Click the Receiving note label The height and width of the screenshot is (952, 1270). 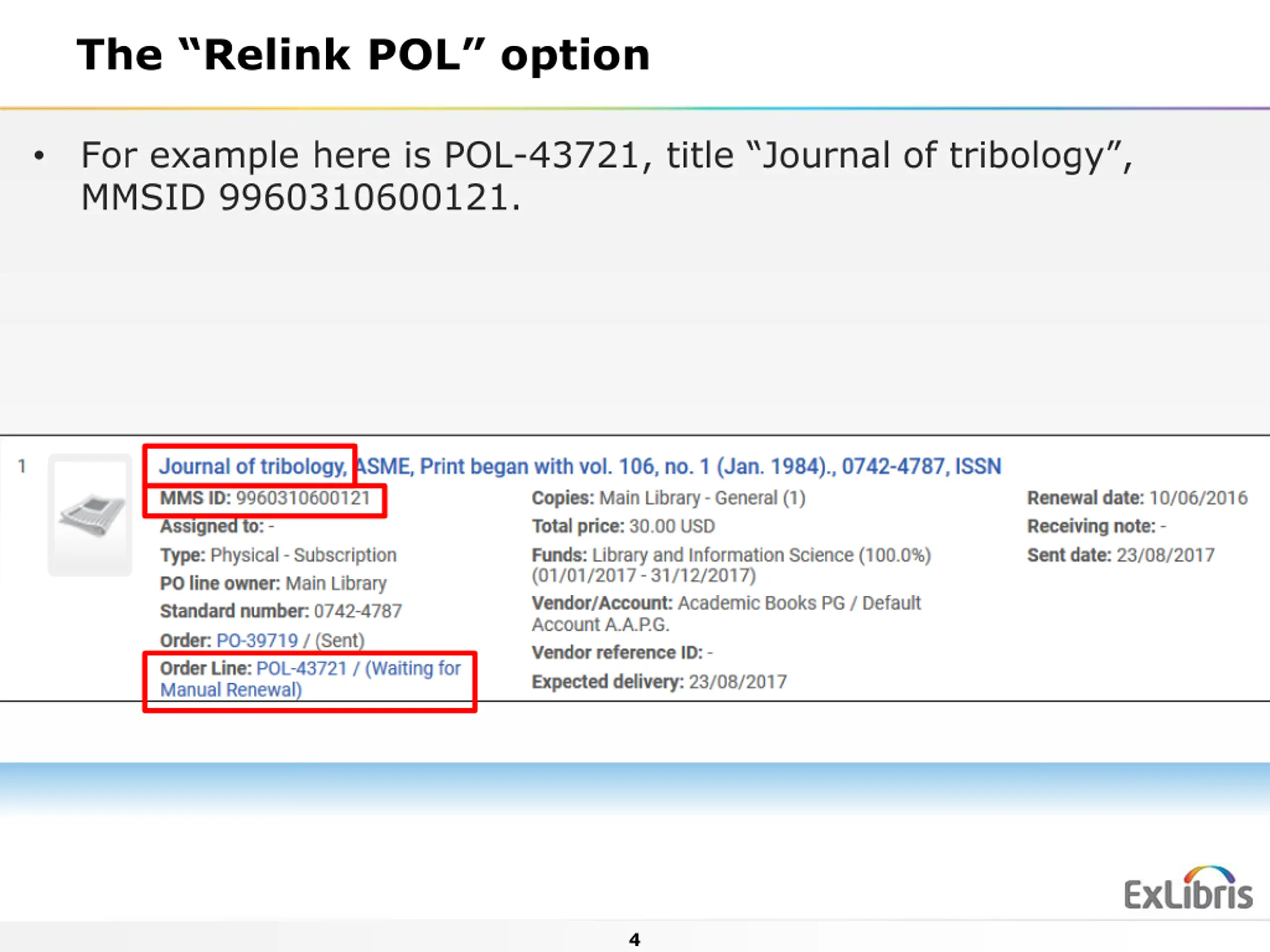[x=1091, y=526]
